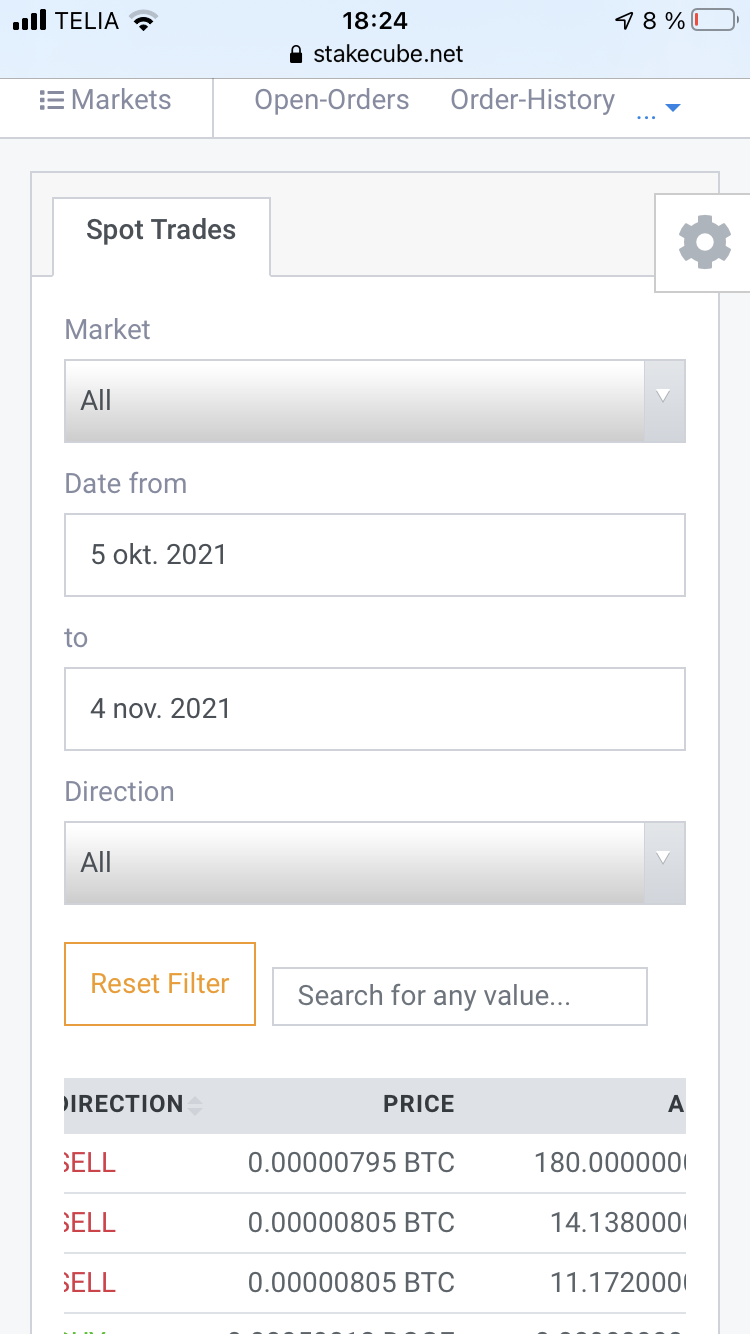Tap the stakecube.net address bar

click(x=375, y=54)
